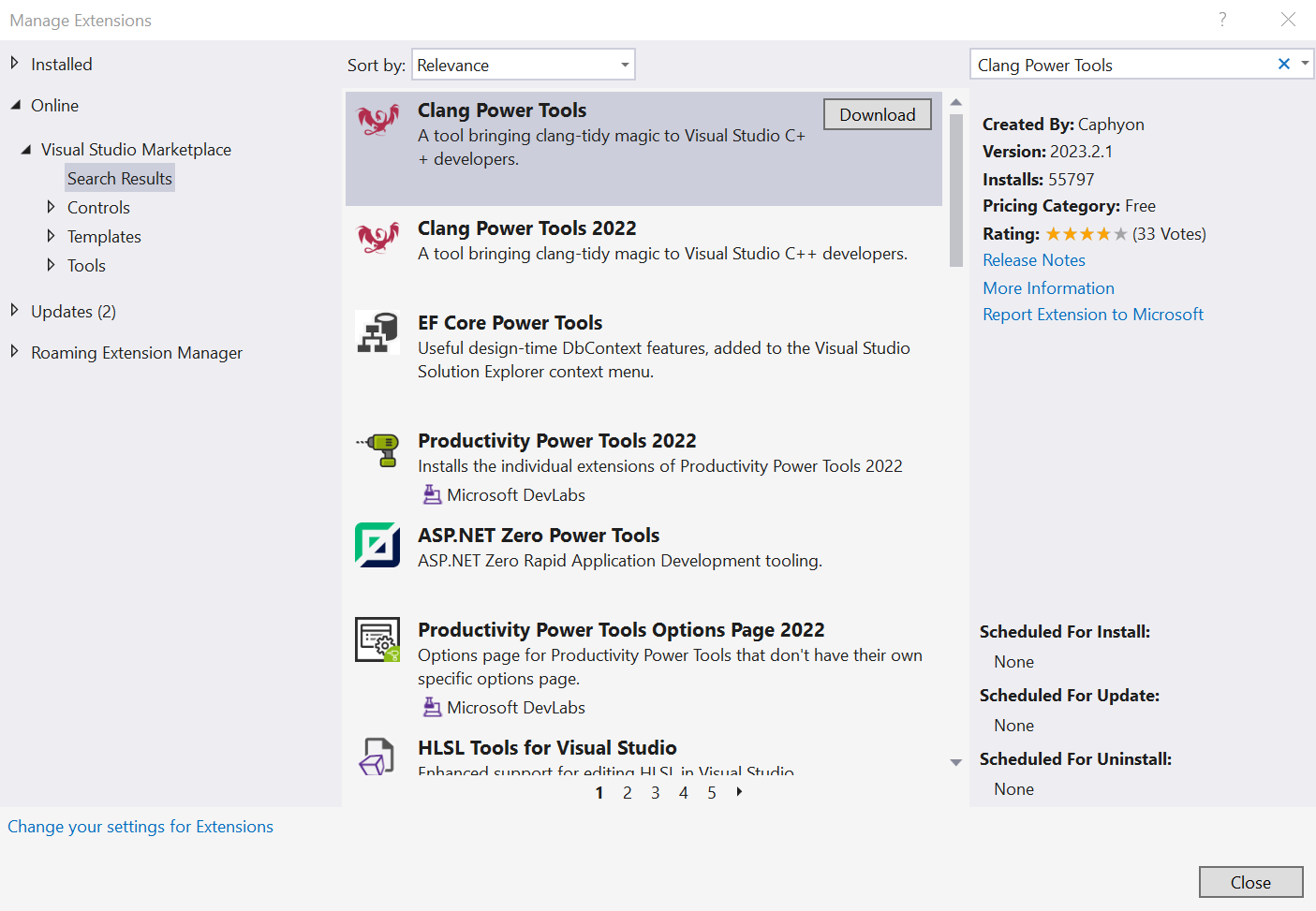Click the ASP.NET Zero Power Tools icon
The width and height of the screenshot is (1316, 911).
[377, 545]
